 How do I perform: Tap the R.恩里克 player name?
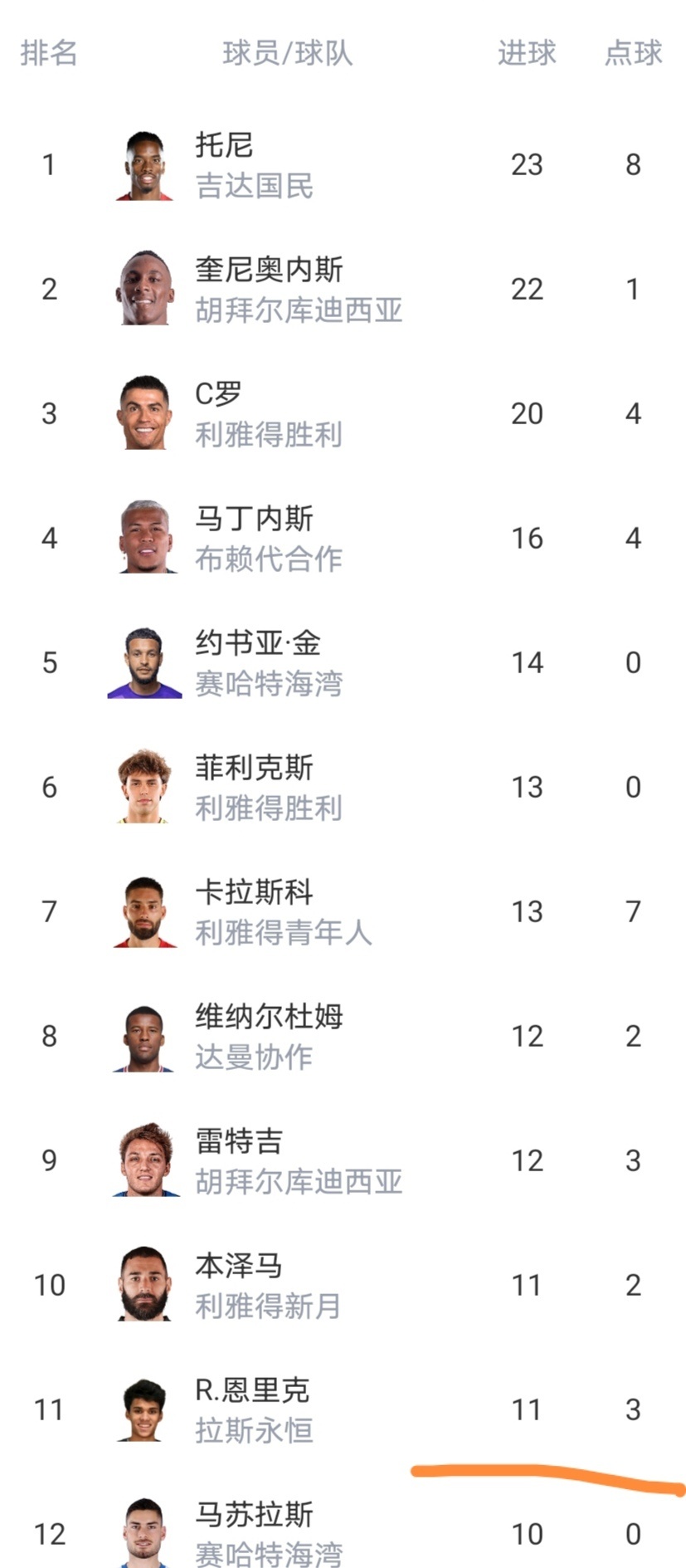252,1390
